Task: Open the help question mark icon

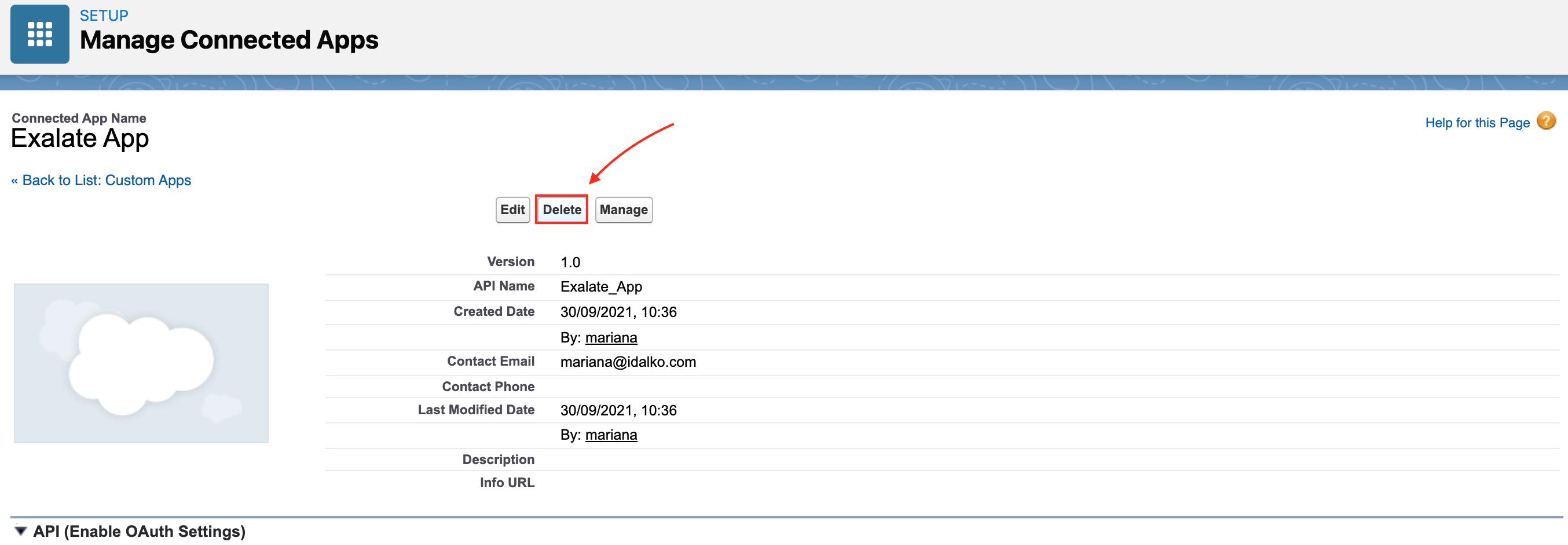Action: click(x=1545, y=121)
